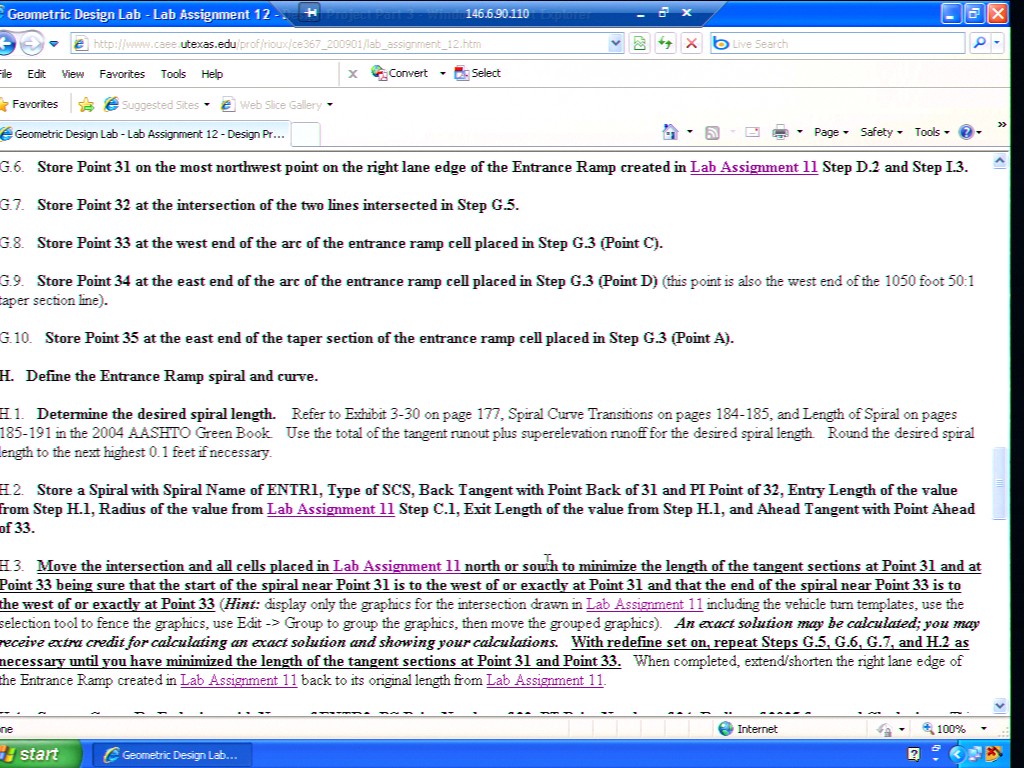
Task: Open the Windows start button
Action: coord(38,754)
